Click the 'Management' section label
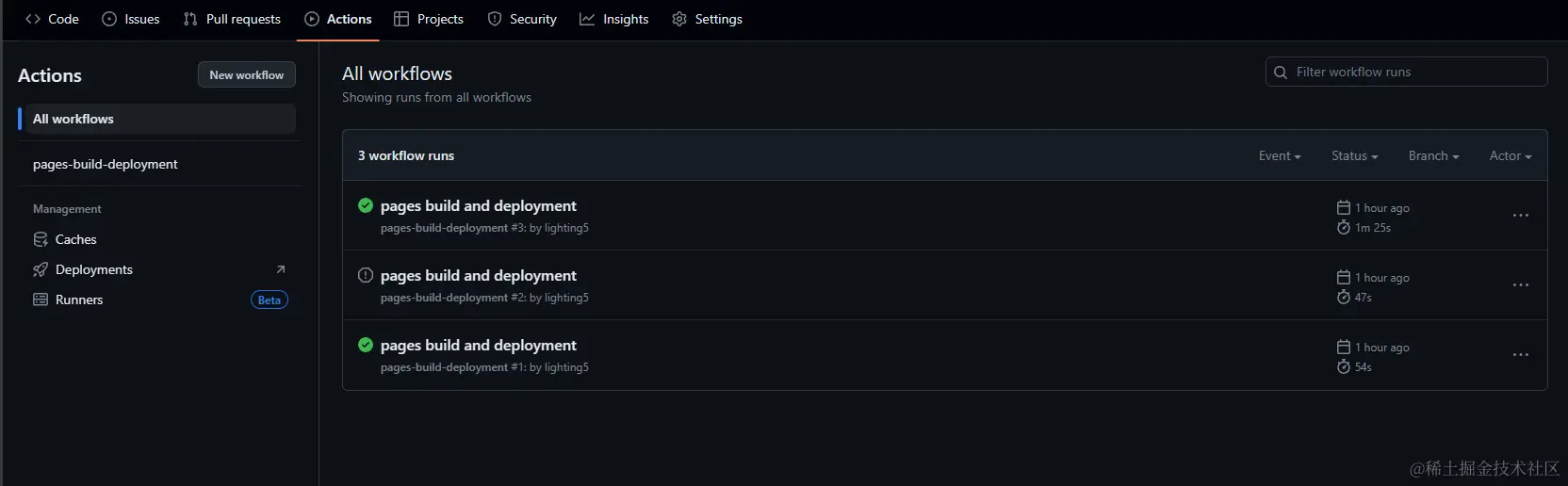 tap(67, 209)
